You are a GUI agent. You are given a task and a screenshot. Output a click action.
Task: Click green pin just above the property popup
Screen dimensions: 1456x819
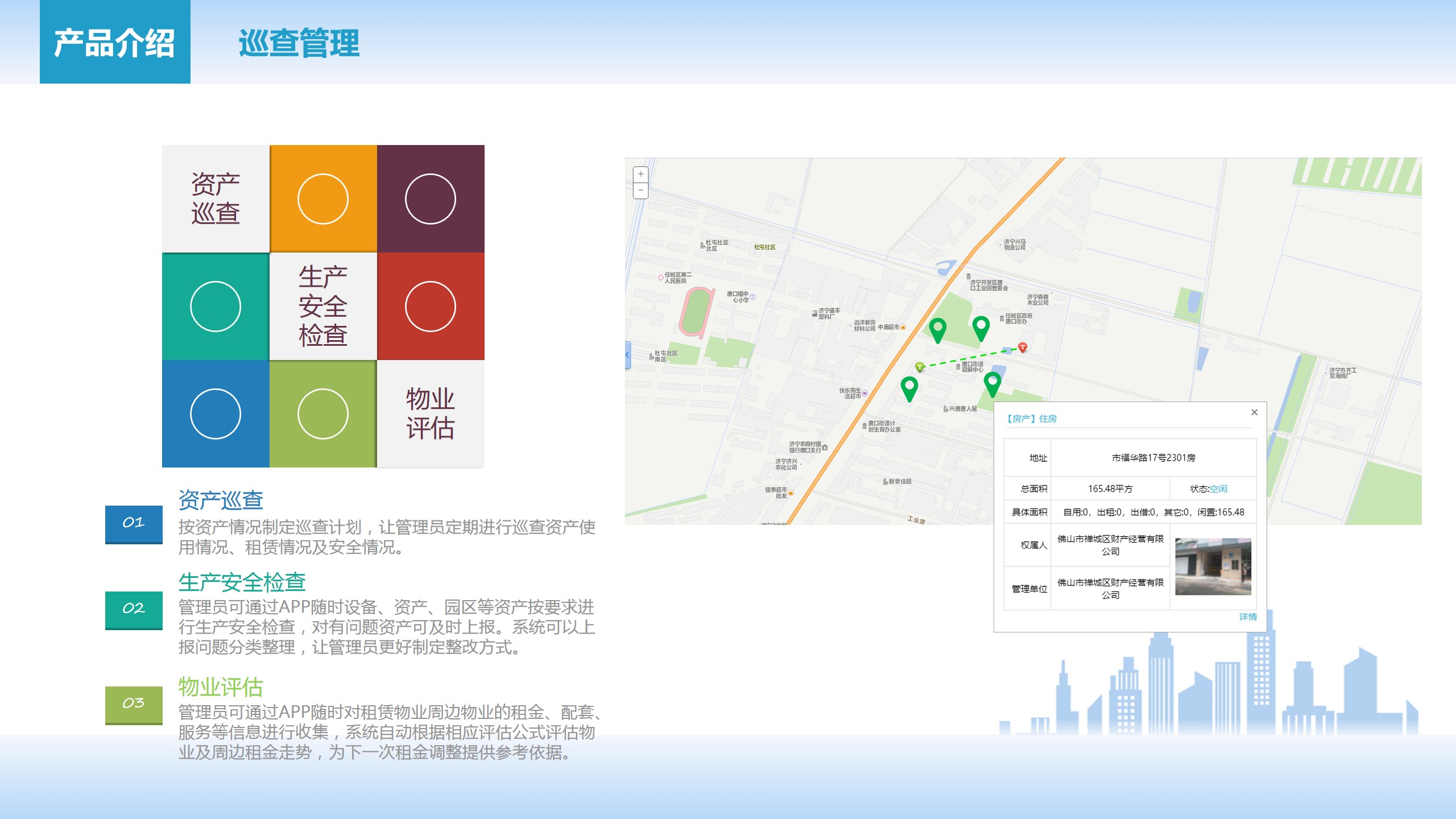pos(992,383)
